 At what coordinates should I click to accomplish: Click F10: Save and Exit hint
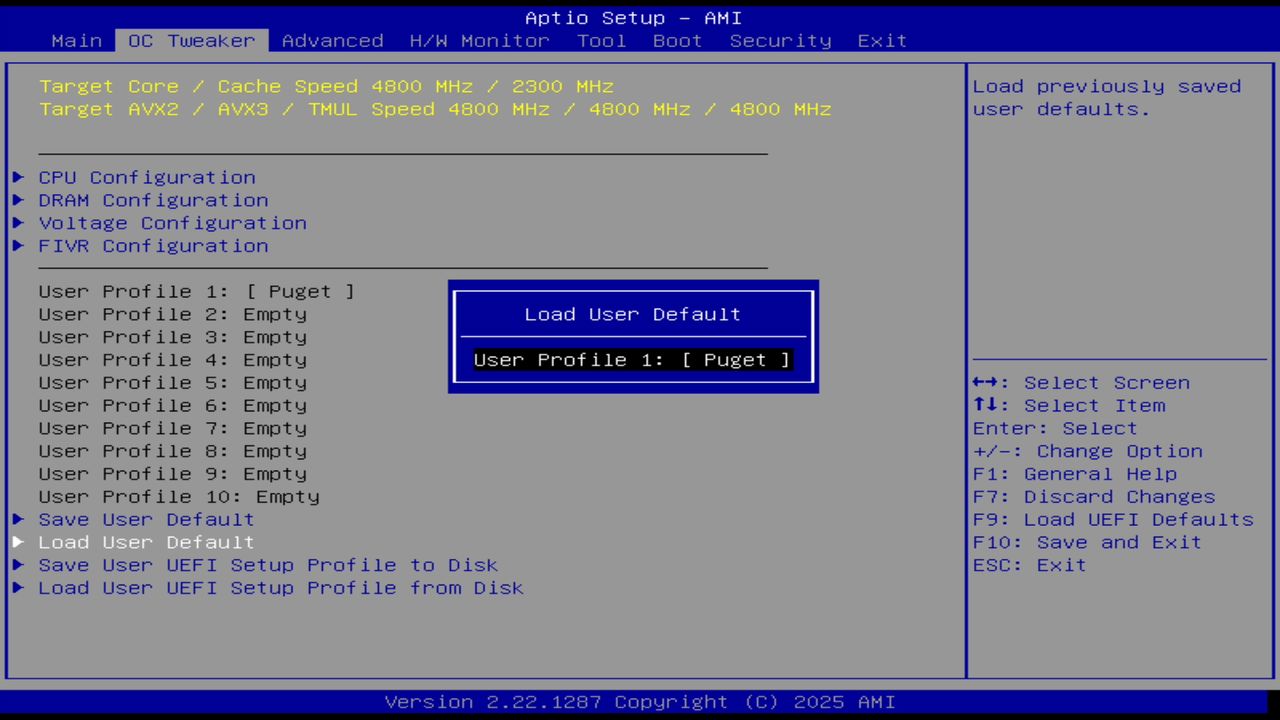click(x=1087, y=543)
